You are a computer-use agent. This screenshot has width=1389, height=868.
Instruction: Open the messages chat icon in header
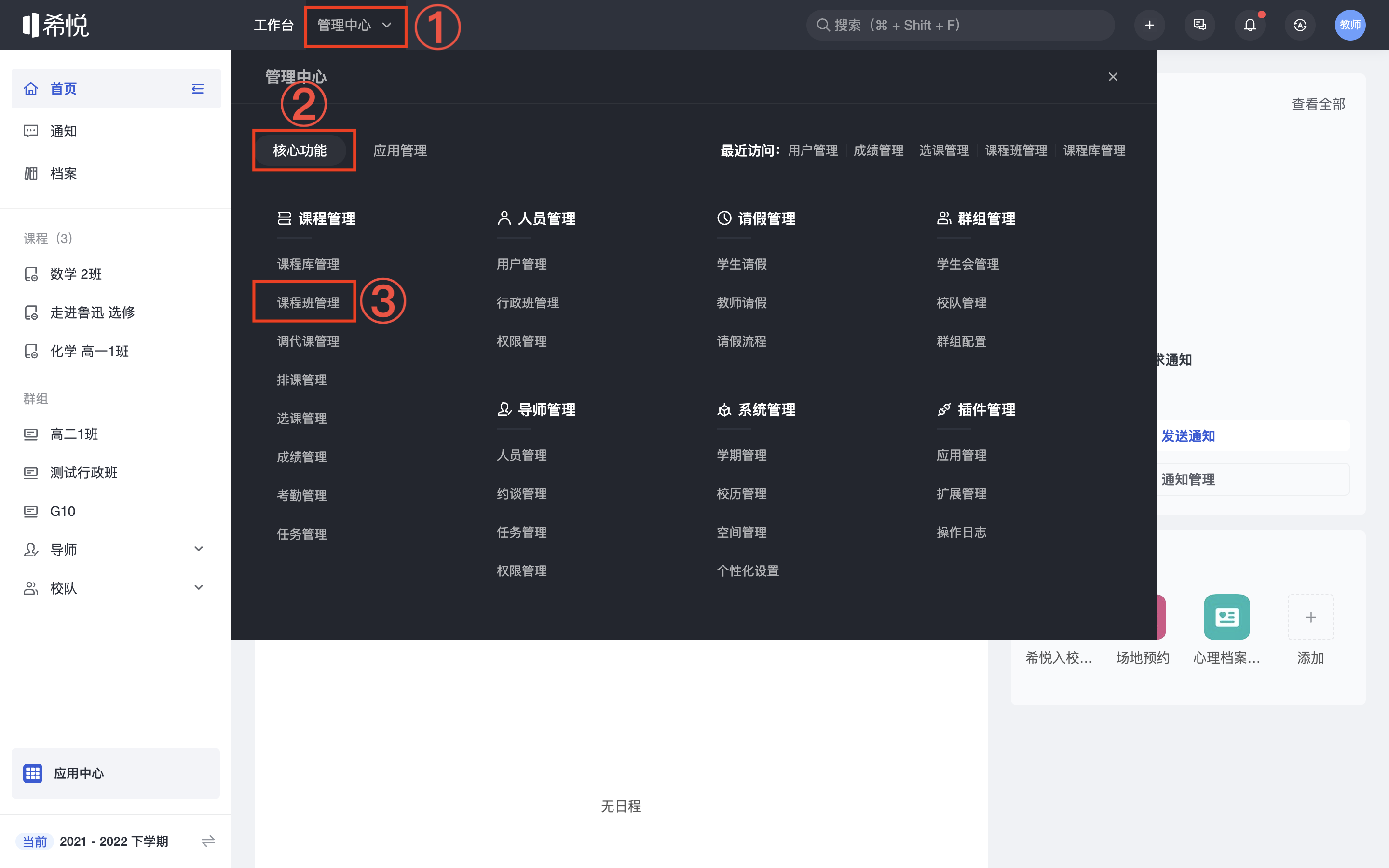pos(1199,25)
